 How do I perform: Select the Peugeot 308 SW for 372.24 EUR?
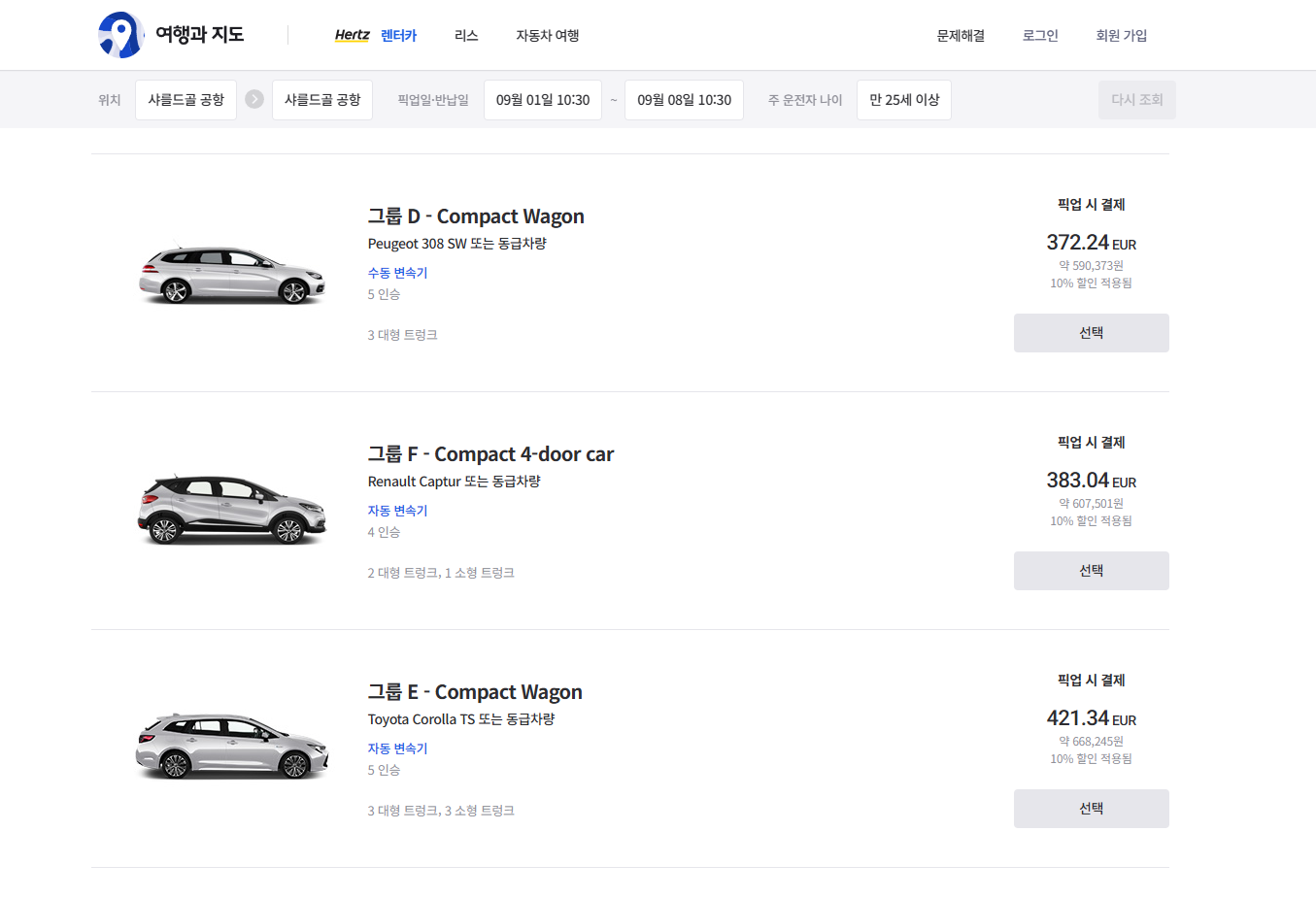pos(1091,333)
